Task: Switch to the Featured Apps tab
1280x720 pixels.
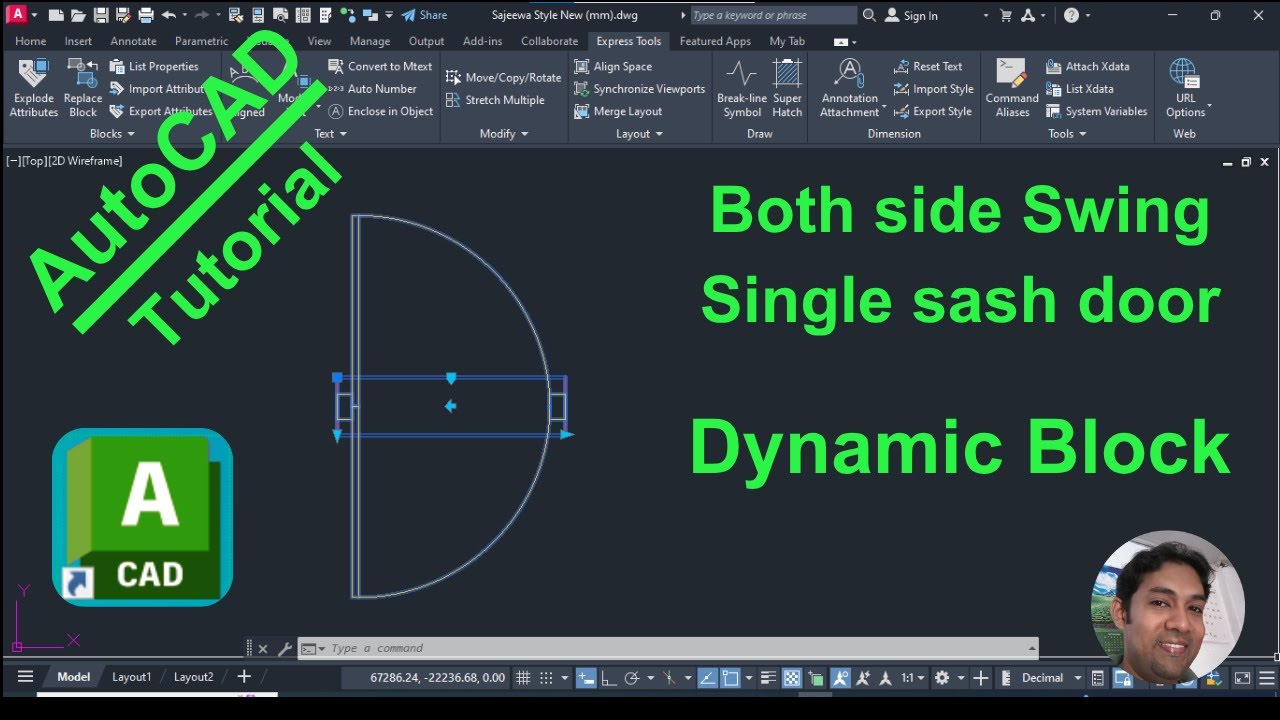Action: (x=715, y=41)
